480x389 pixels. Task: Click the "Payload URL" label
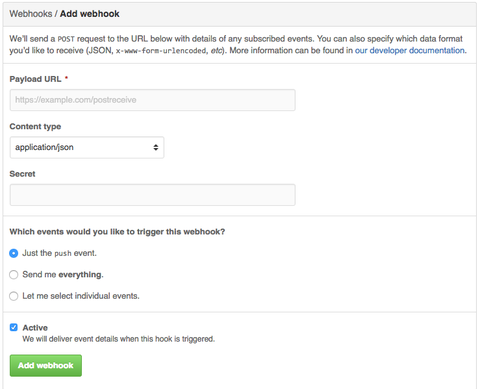[35, 79]
